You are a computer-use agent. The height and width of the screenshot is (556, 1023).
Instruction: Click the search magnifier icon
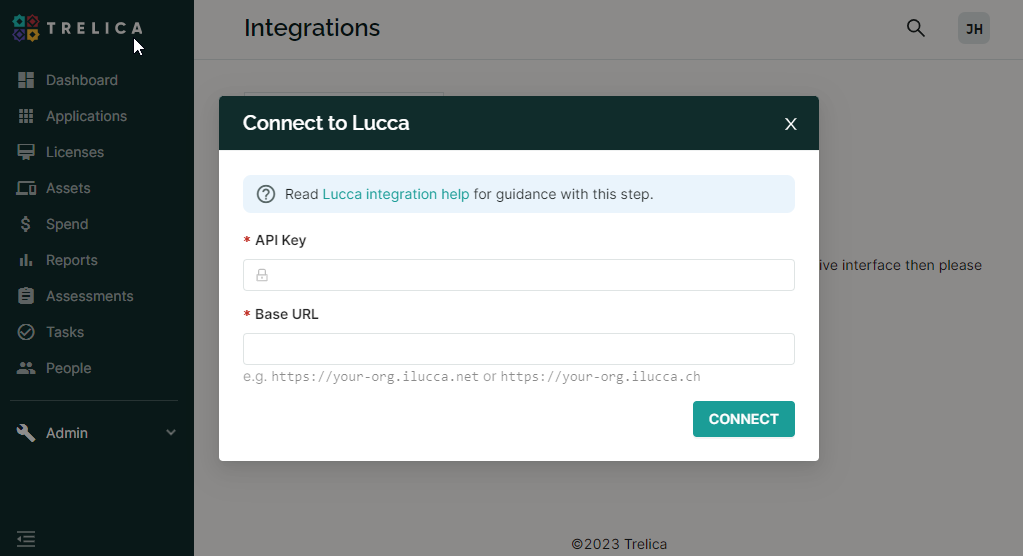[916, 28]
